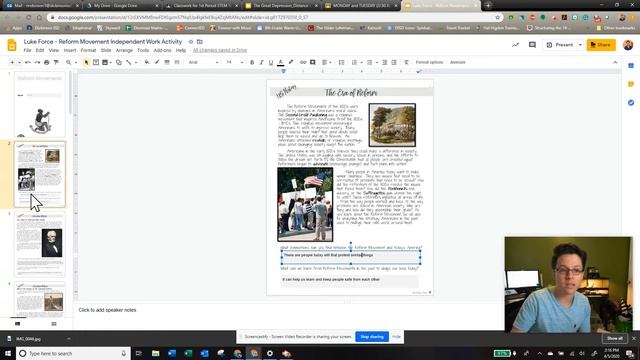Open the Add-ons menu
This screenshot has width=640, height=360.
point(162,50)
